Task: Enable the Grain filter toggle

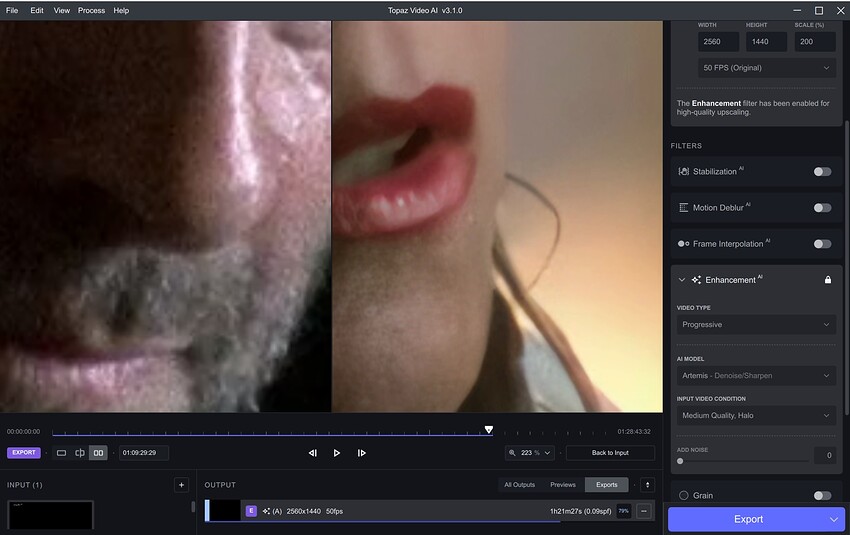Action: click(822, 495)
